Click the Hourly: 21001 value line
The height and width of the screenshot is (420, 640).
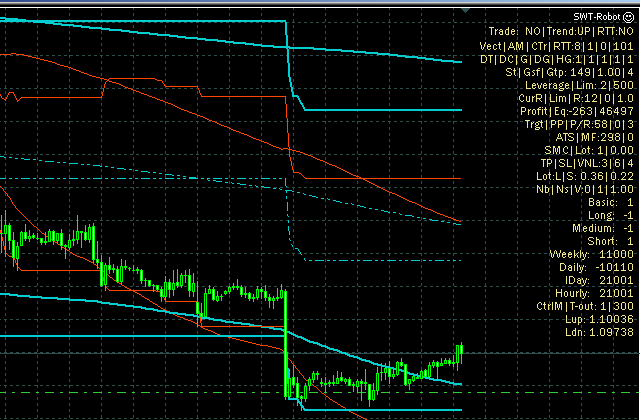pos(594,293)
